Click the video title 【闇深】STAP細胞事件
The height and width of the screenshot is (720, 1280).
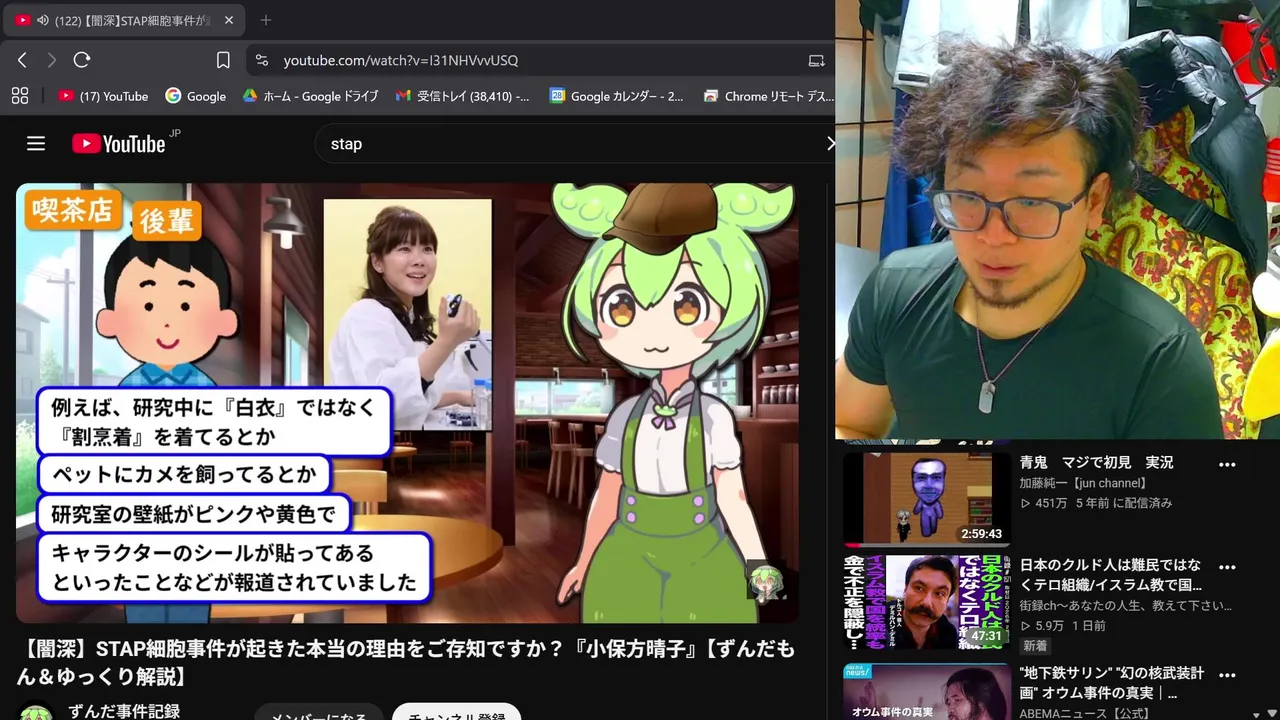click(405, 662)
